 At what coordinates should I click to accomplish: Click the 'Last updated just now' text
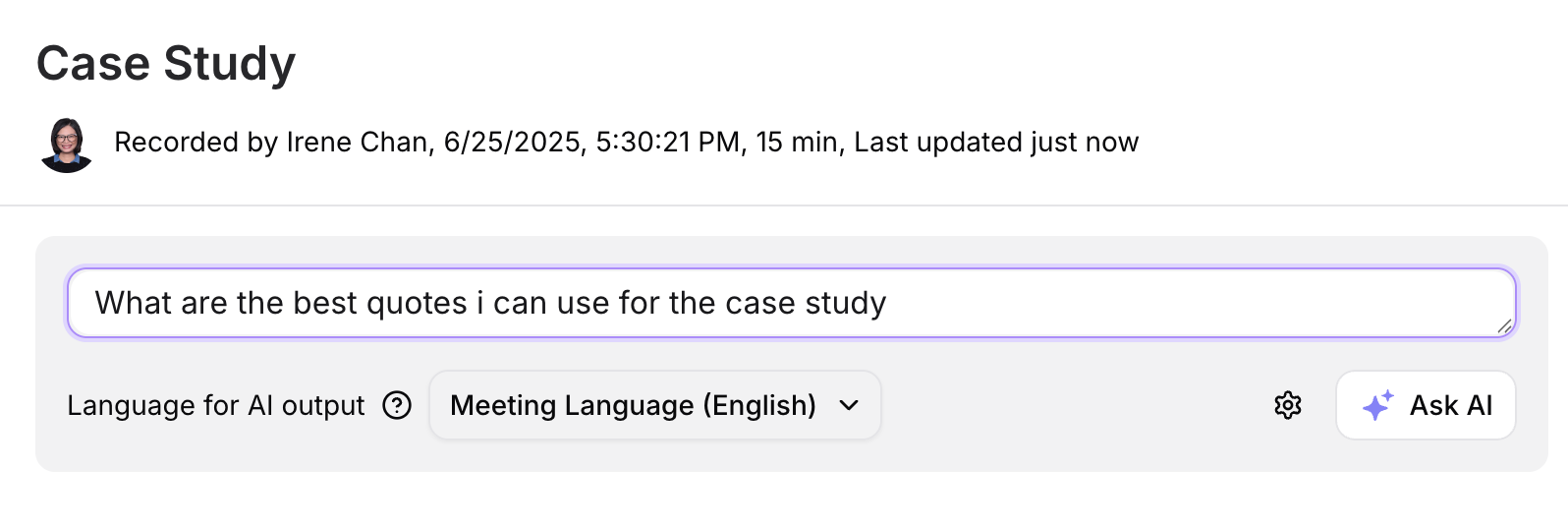click(995, 143)
